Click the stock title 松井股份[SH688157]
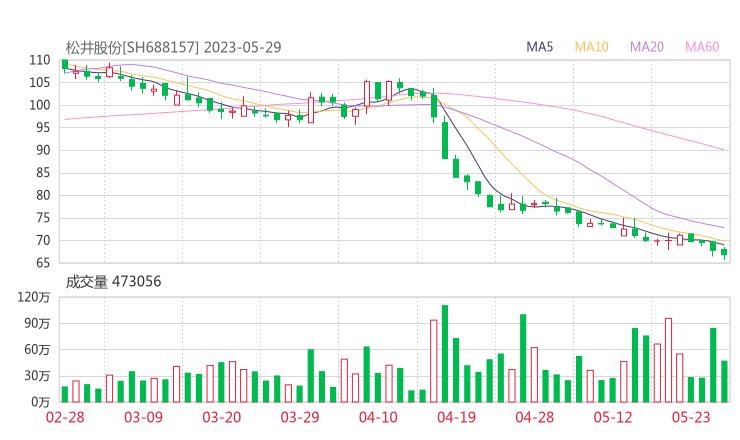This screenshot has width=740, height=440. (132, 47)
